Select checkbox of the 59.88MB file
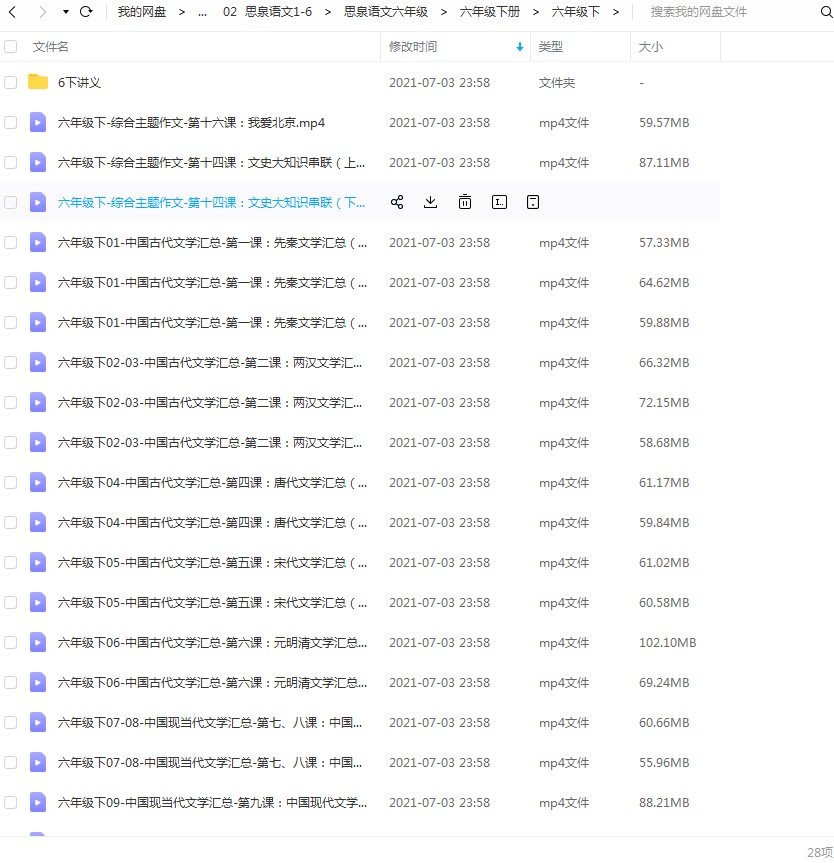Image resolution: width=834 pixels, height=863 pixels. click(10, 322)
